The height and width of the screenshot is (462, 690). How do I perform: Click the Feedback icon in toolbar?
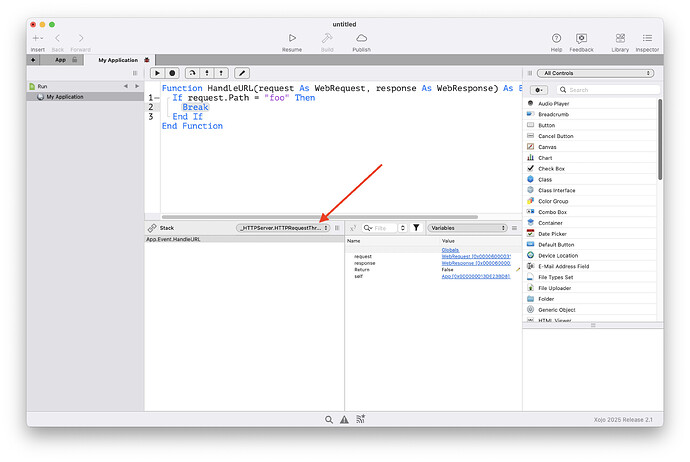coord(582,38)
